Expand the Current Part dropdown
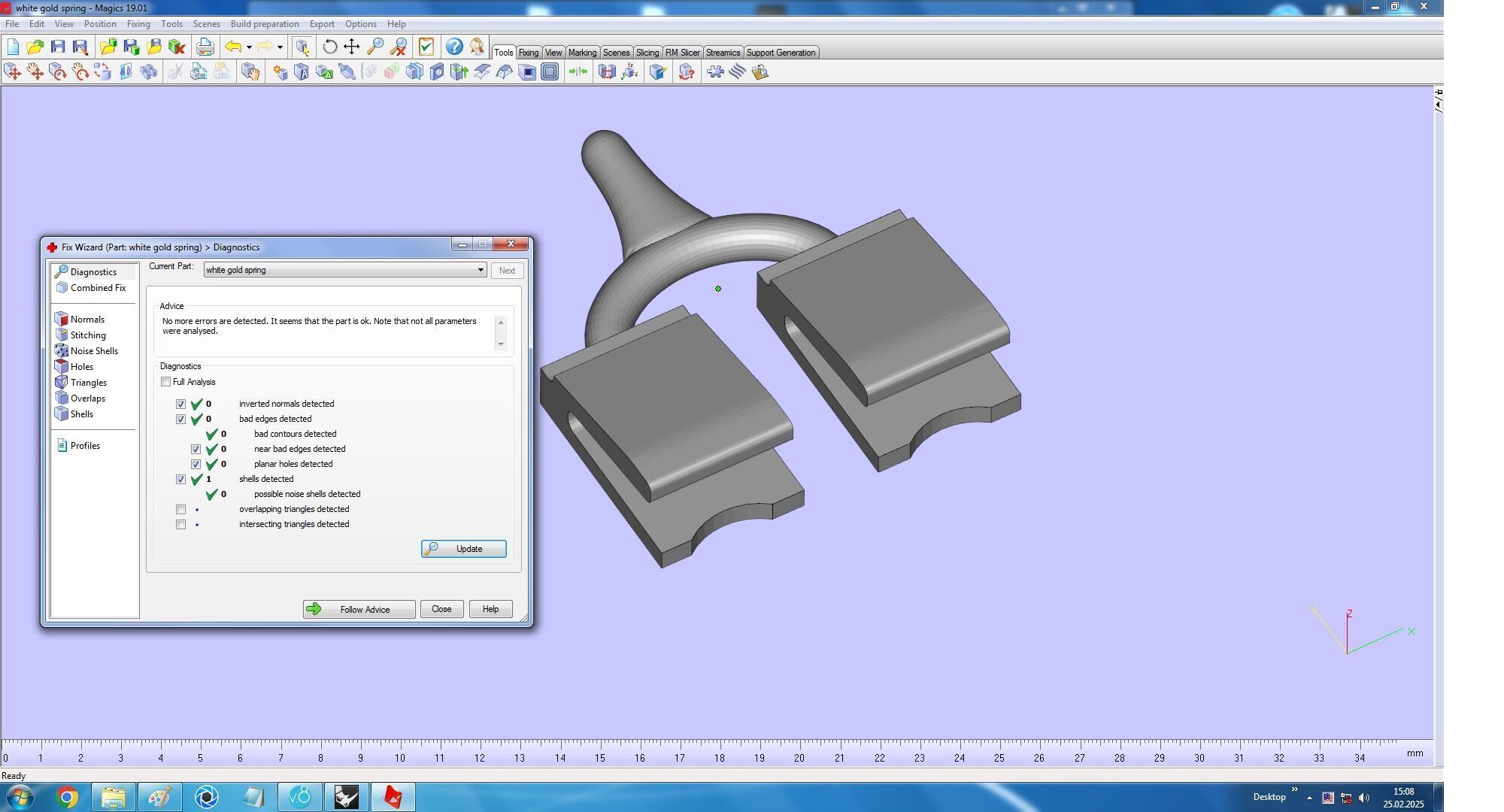Image resolution: width=1504 pixels, height=812 pixels. coord(481,270)
